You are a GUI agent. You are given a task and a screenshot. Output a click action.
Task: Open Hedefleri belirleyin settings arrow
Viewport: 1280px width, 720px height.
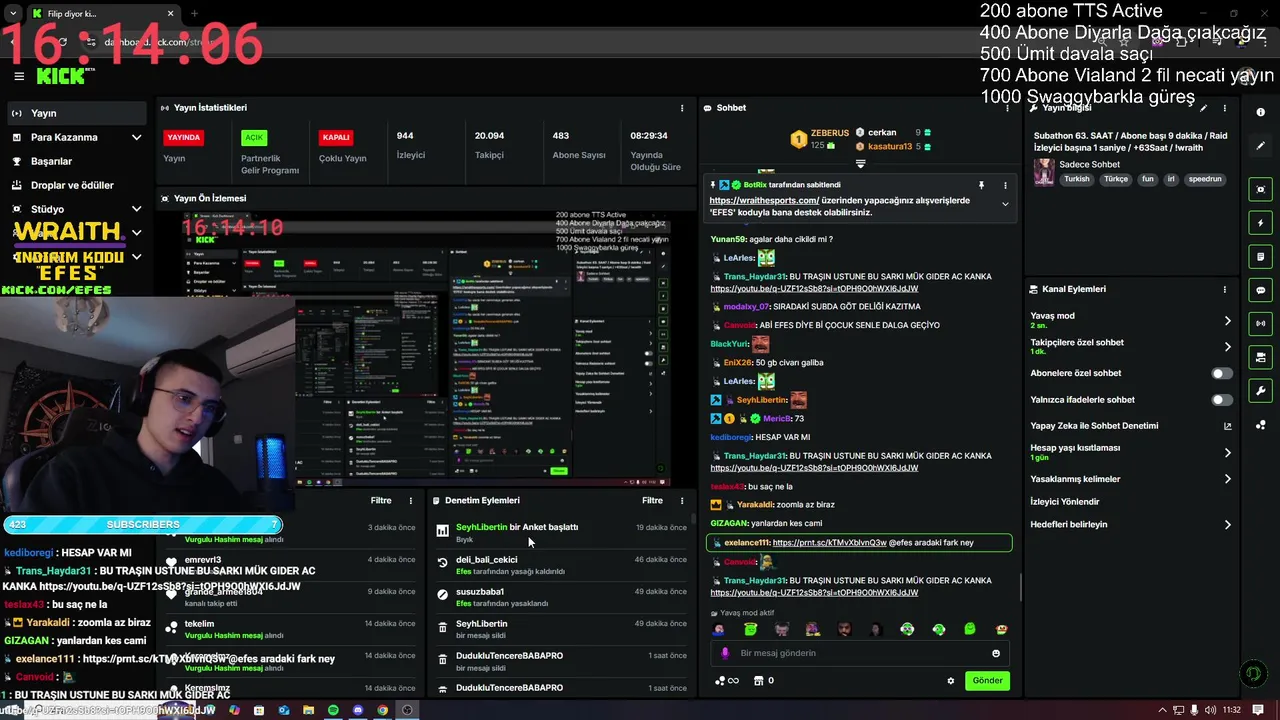click(x=1228, y=525)
